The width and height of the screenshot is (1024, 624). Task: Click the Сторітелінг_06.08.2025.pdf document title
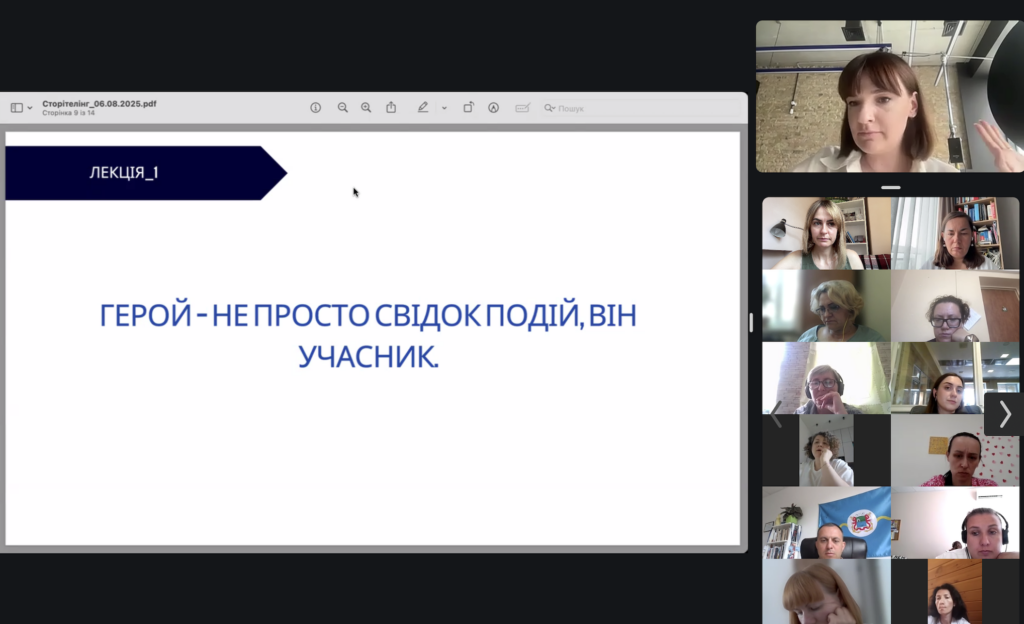click(x=99, y=103)
